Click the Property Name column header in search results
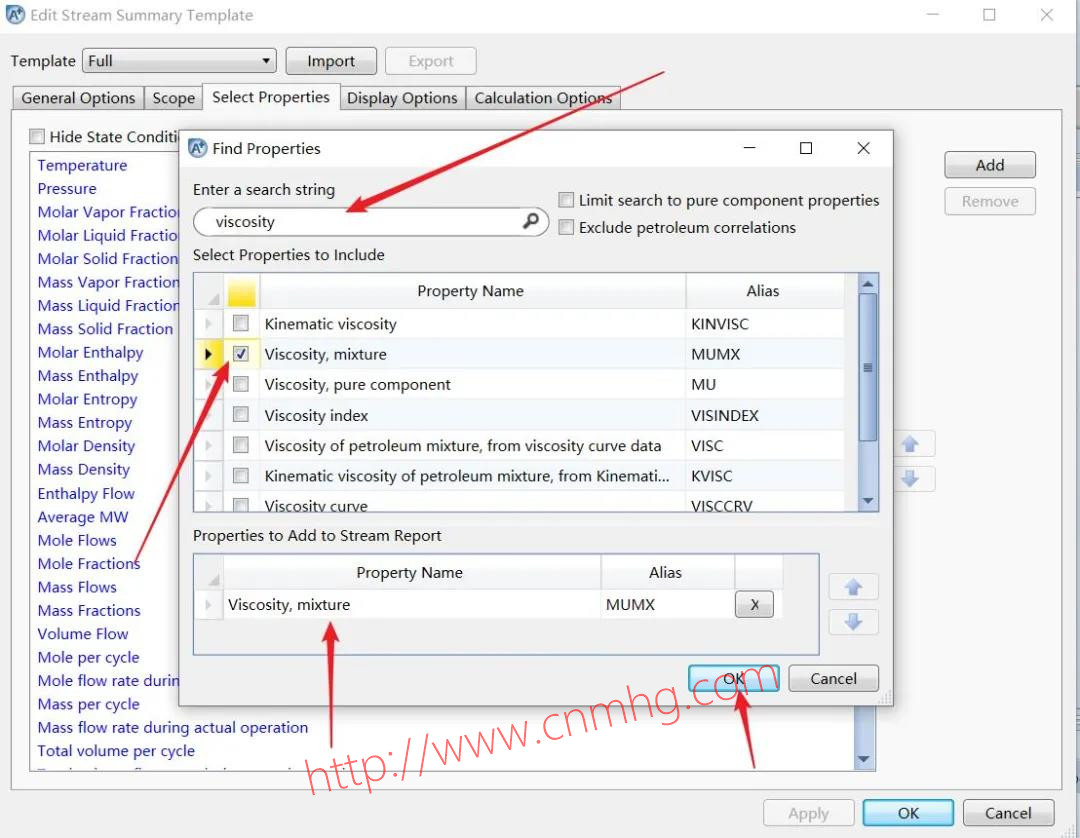 click(x=471, y=291)
